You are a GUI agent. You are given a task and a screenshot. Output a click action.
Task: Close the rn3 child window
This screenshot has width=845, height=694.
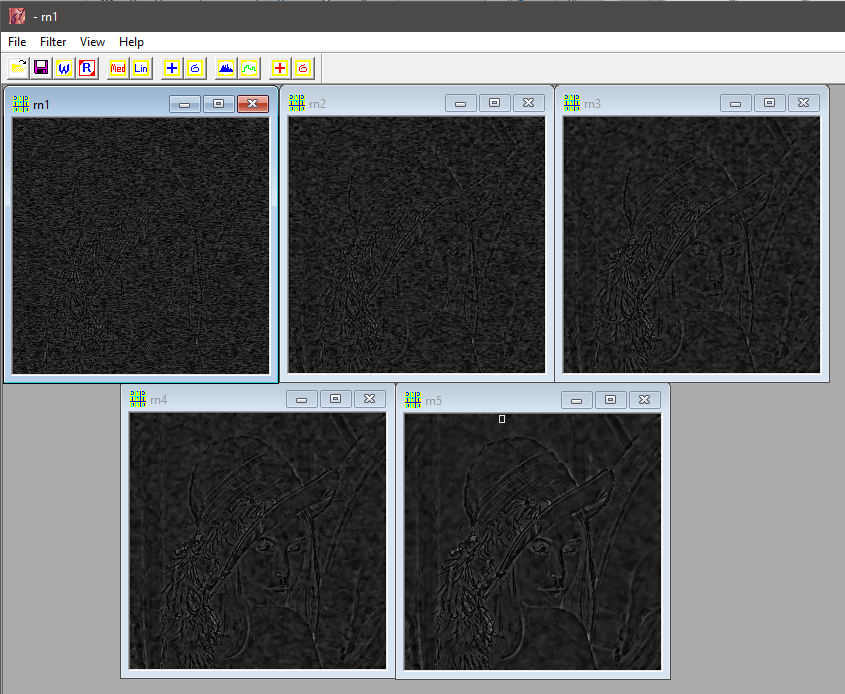(803, 103)
